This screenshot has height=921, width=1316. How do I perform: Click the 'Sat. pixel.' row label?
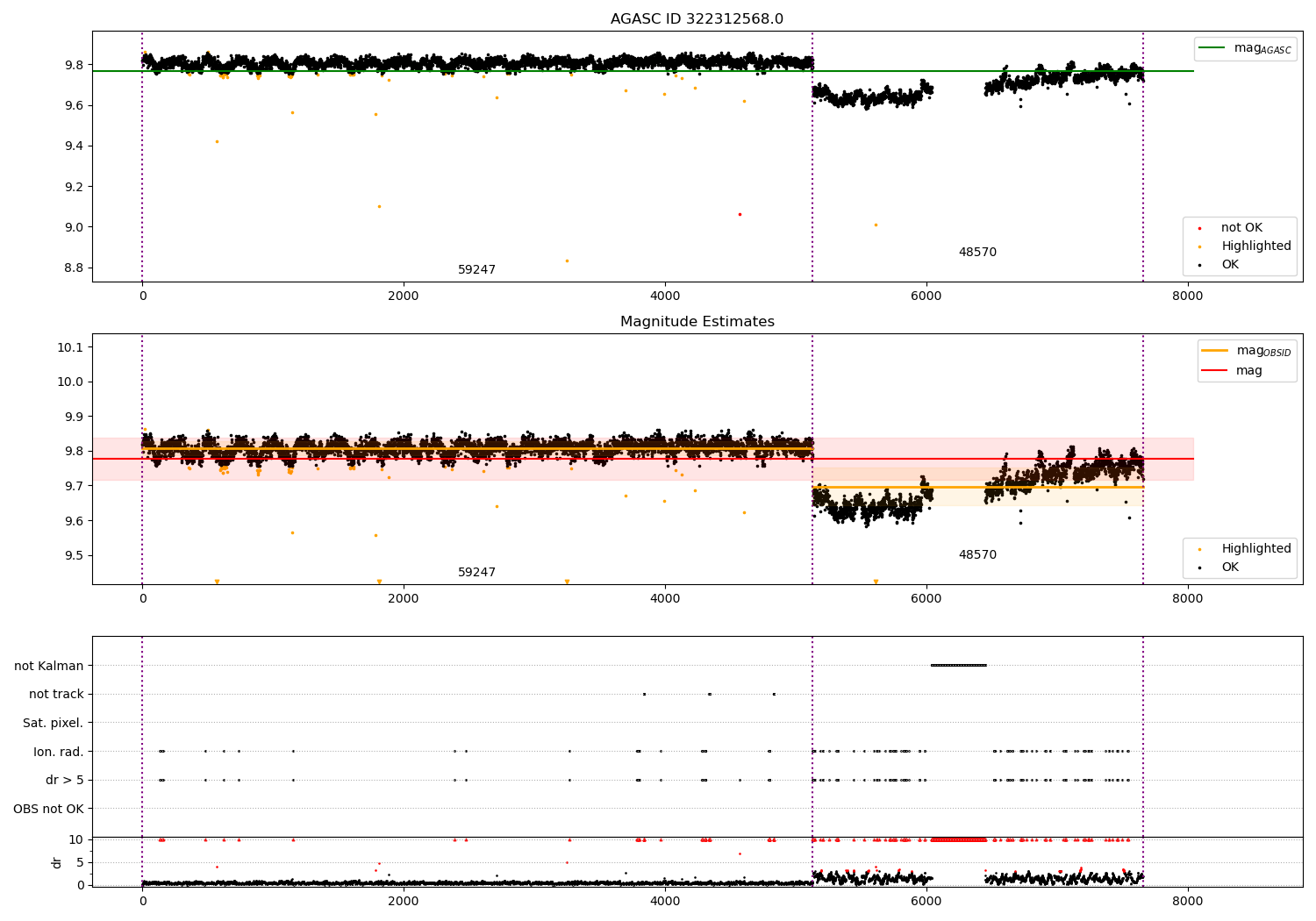(54, 724)
